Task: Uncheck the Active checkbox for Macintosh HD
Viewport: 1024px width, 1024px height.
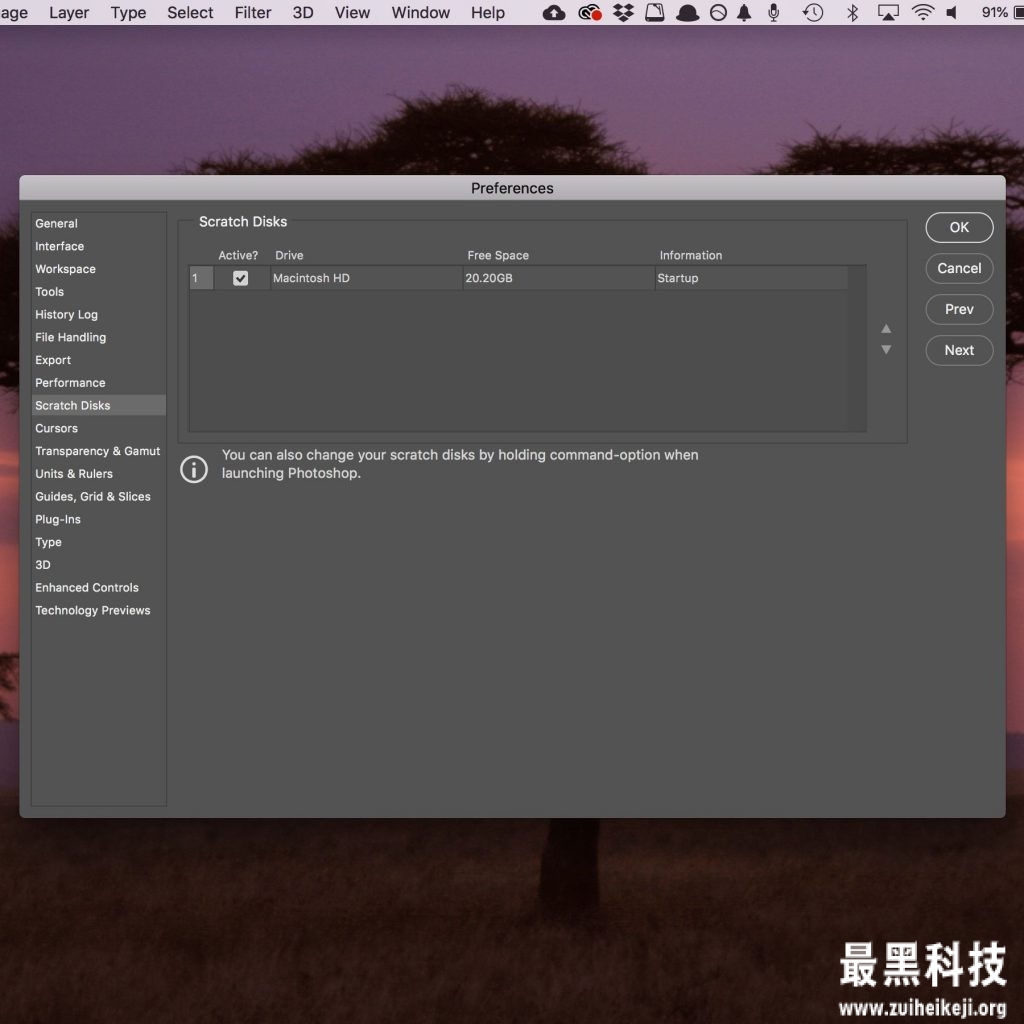Action: [240, 278]
